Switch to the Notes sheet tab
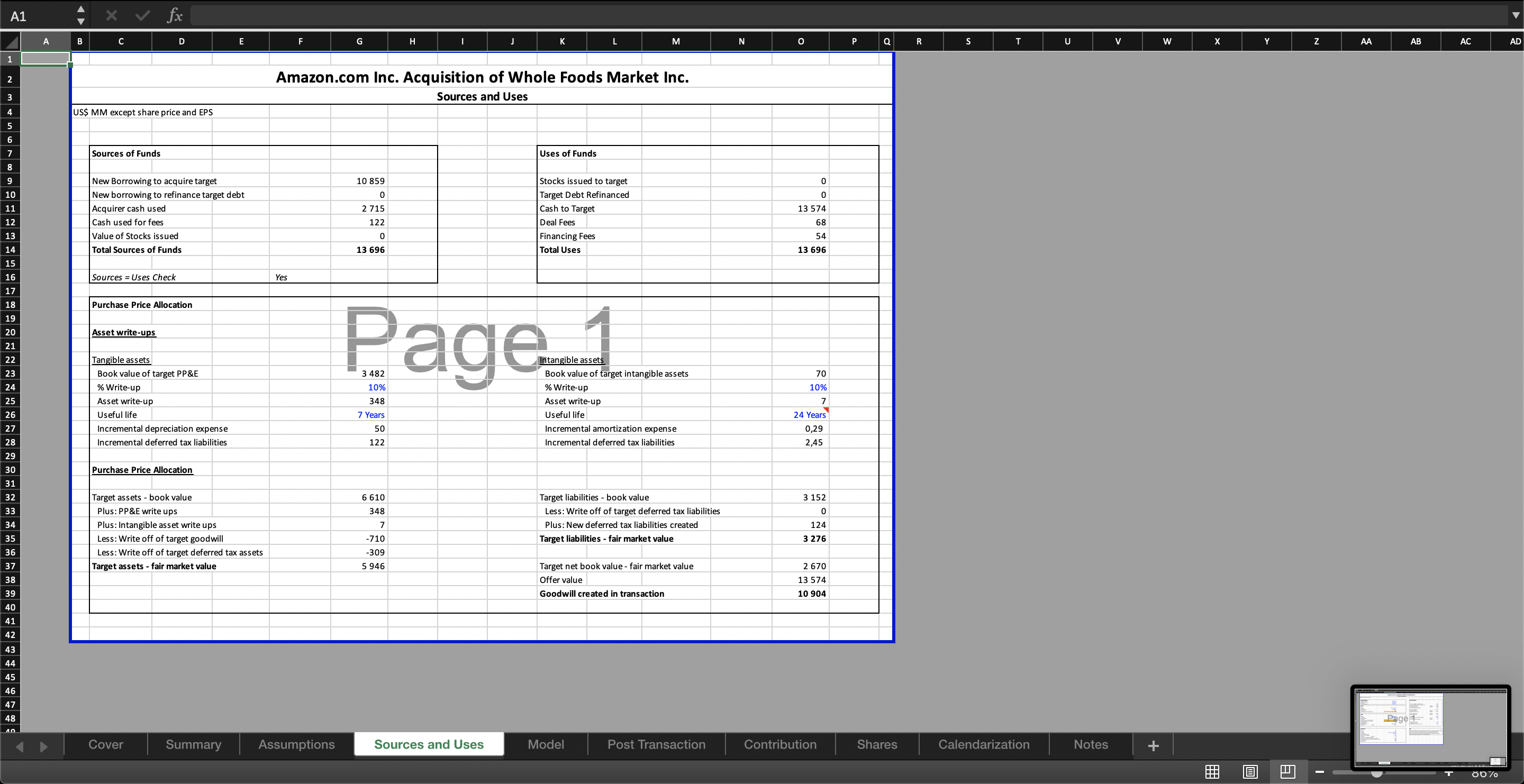The height and width of the screenshot is (784, 1524). pyautogui.click(x=1091, y=744)
